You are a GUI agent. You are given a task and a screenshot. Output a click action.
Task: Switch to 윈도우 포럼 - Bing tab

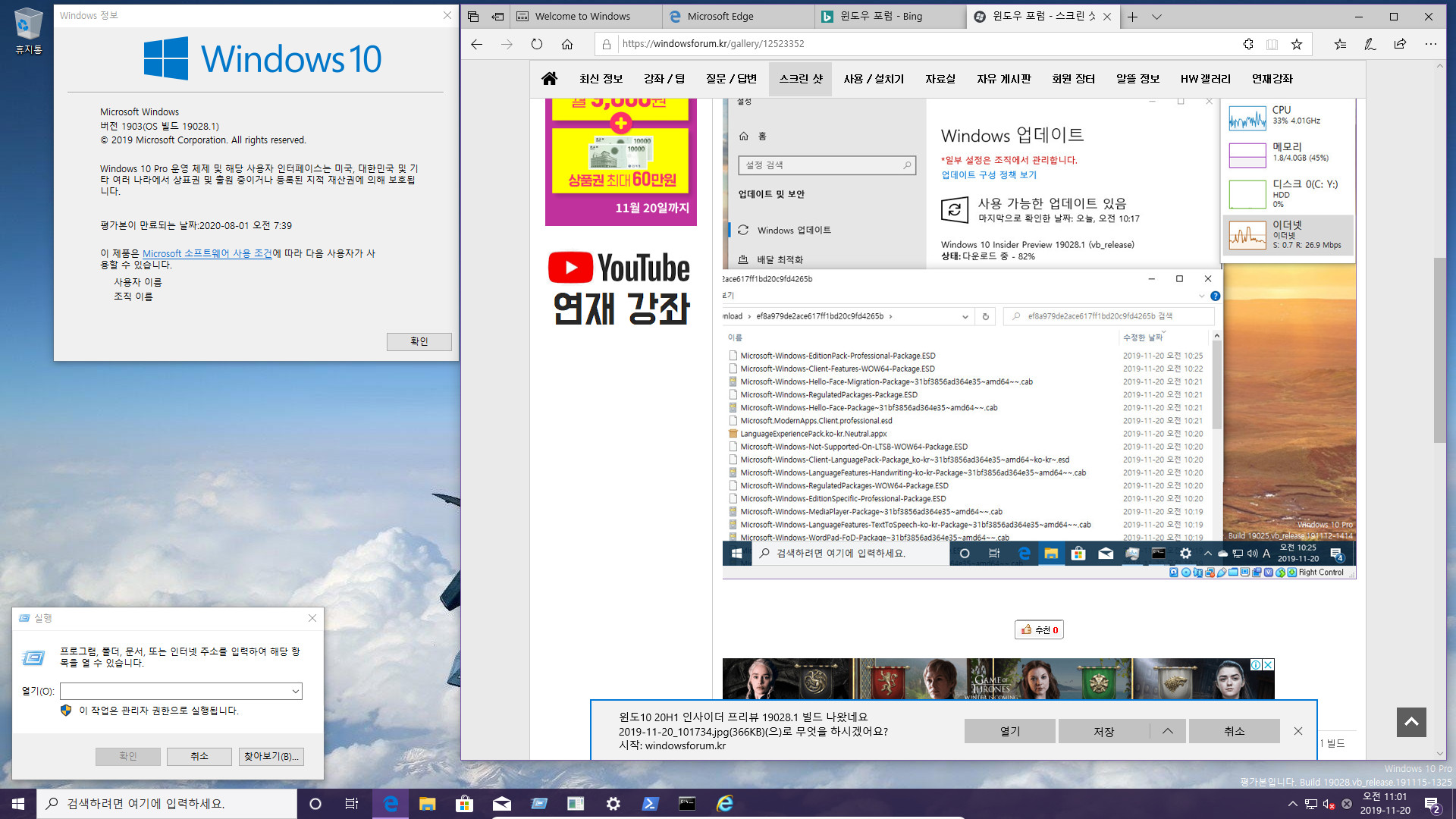890,17
